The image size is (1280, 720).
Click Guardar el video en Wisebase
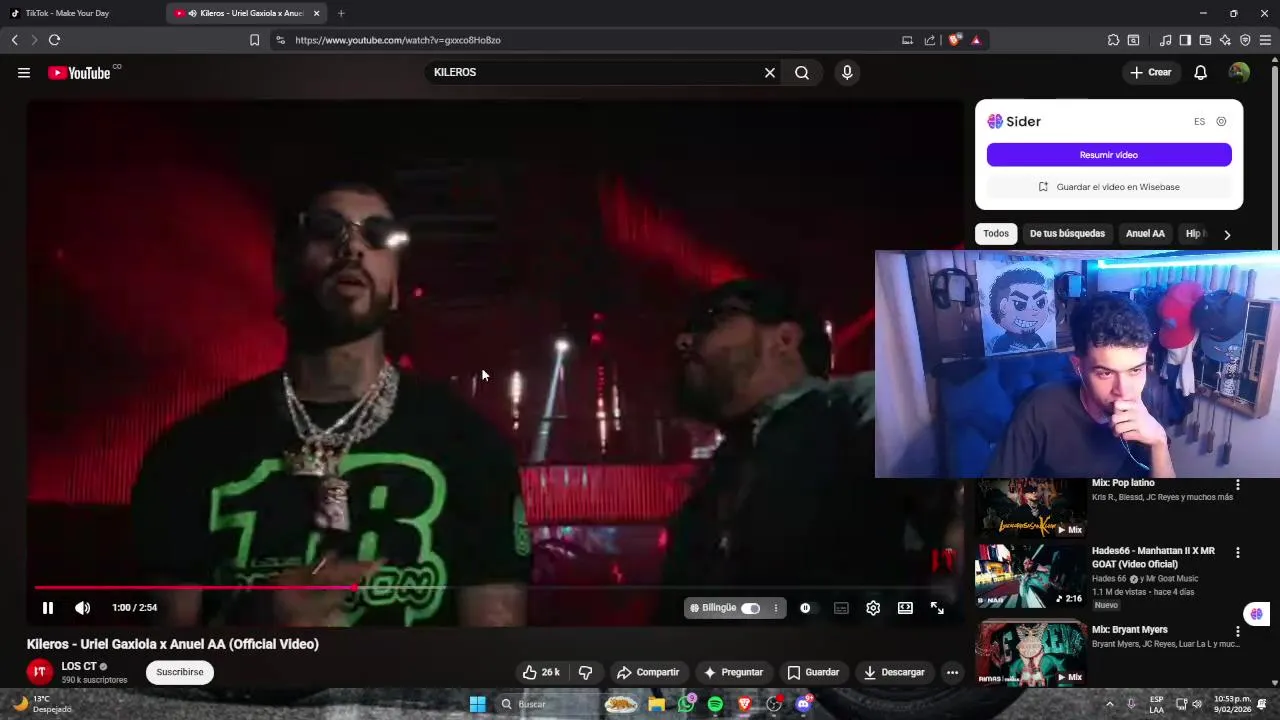(1109, 187)
